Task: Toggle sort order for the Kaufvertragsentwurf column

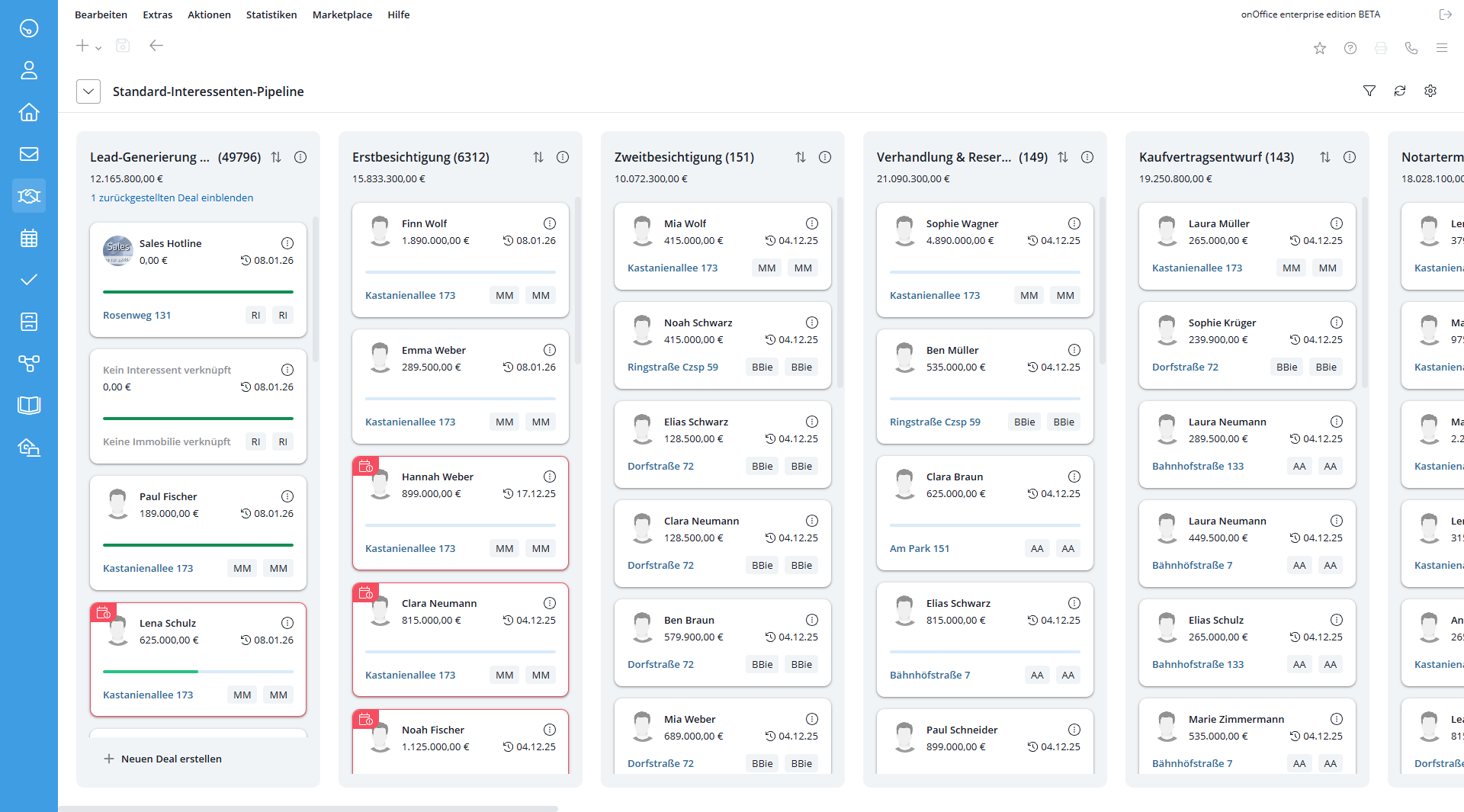Action: pyautogui.click(x=1325, y=157)
